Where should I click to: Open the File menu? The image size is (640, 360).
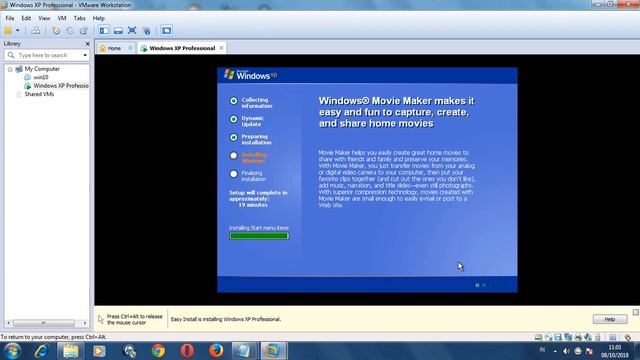pos(9,18)
